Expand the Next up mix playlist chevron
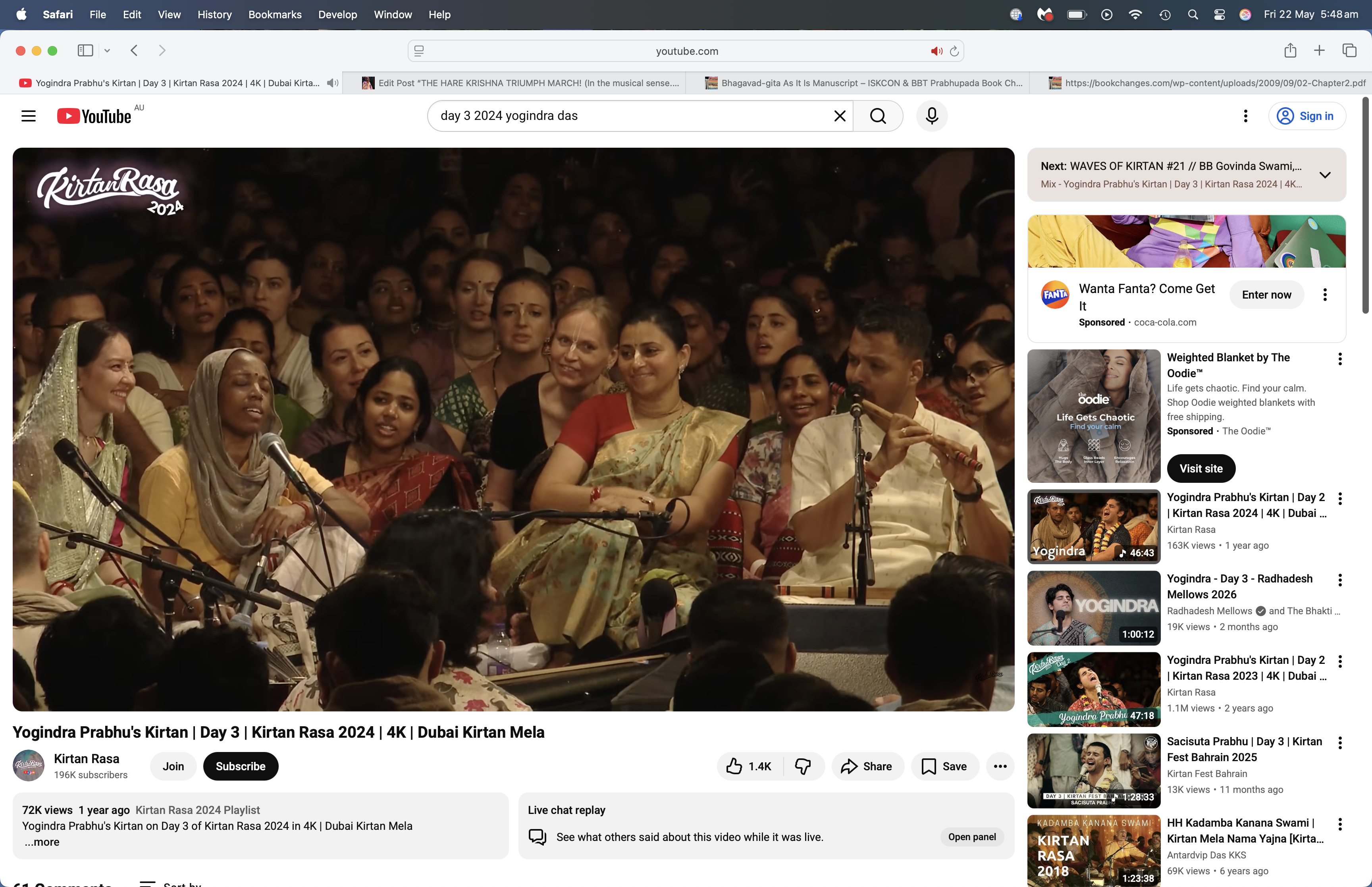Image resolution: width=1372 pixels, height=887 pixels. click(1325, 175)
